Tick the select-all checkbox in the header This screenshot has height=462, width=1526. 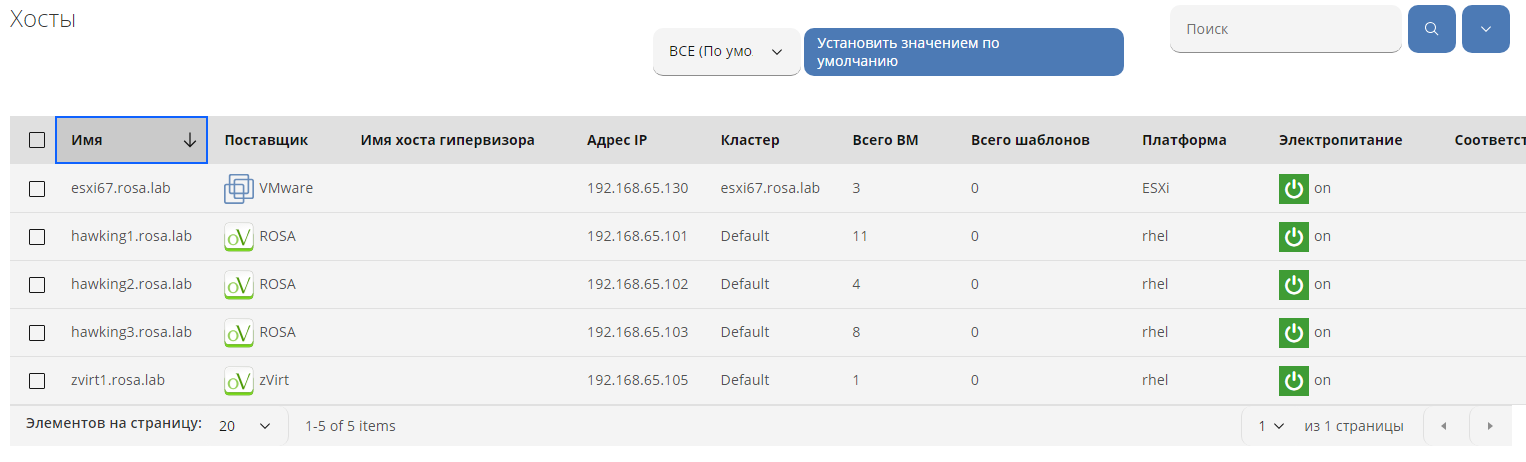point(37,140)
